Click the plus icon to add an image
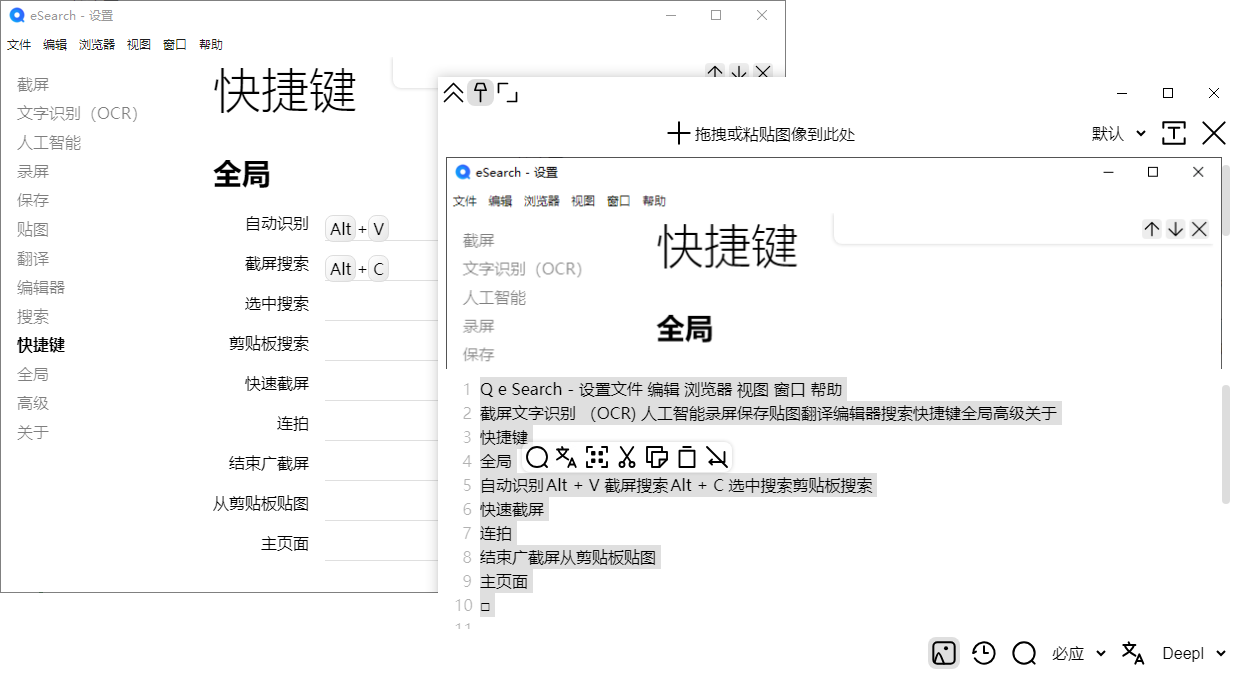 click(678, 134)
